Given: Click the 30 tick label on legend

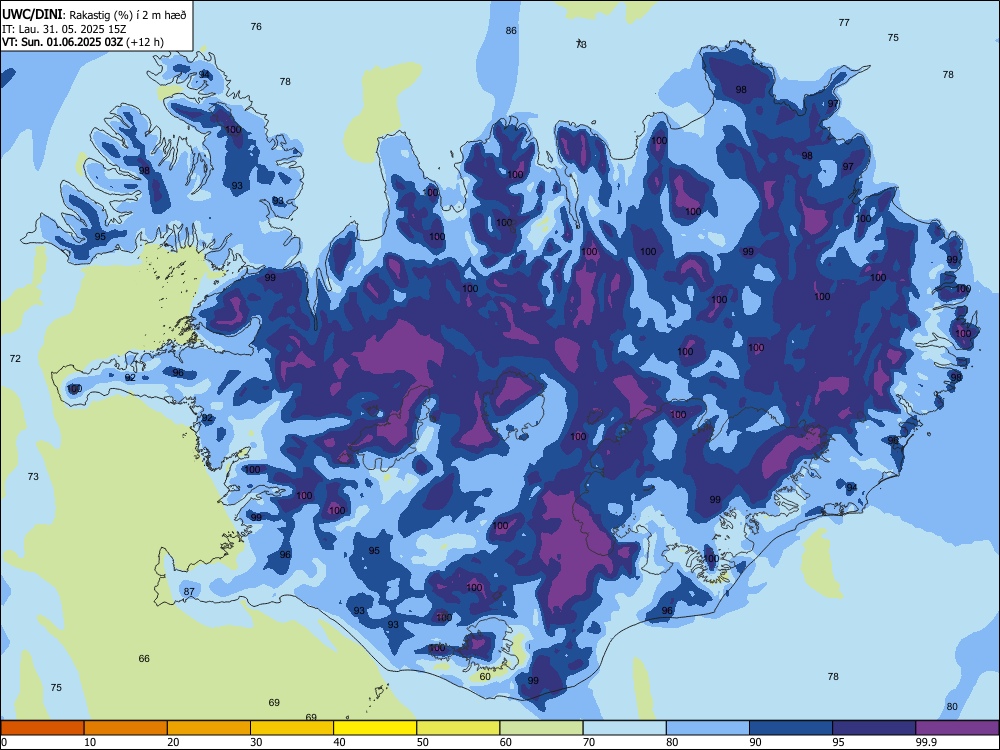Looking at the screenshot, I should click(x=256, y=742).
